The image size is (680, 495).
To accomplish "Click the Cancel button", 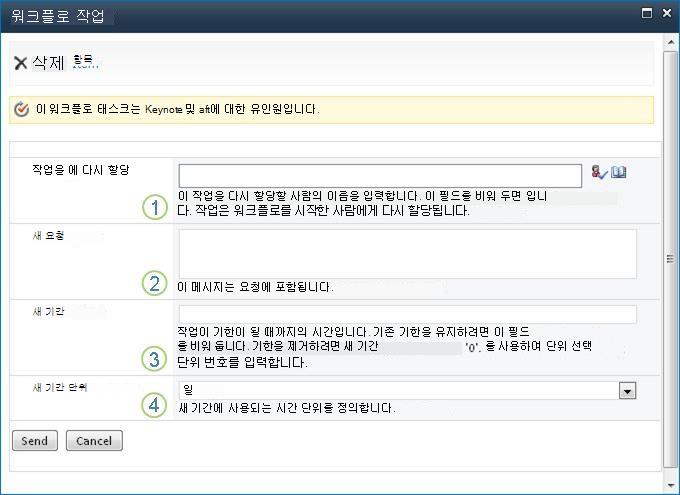I will (94, 441).
